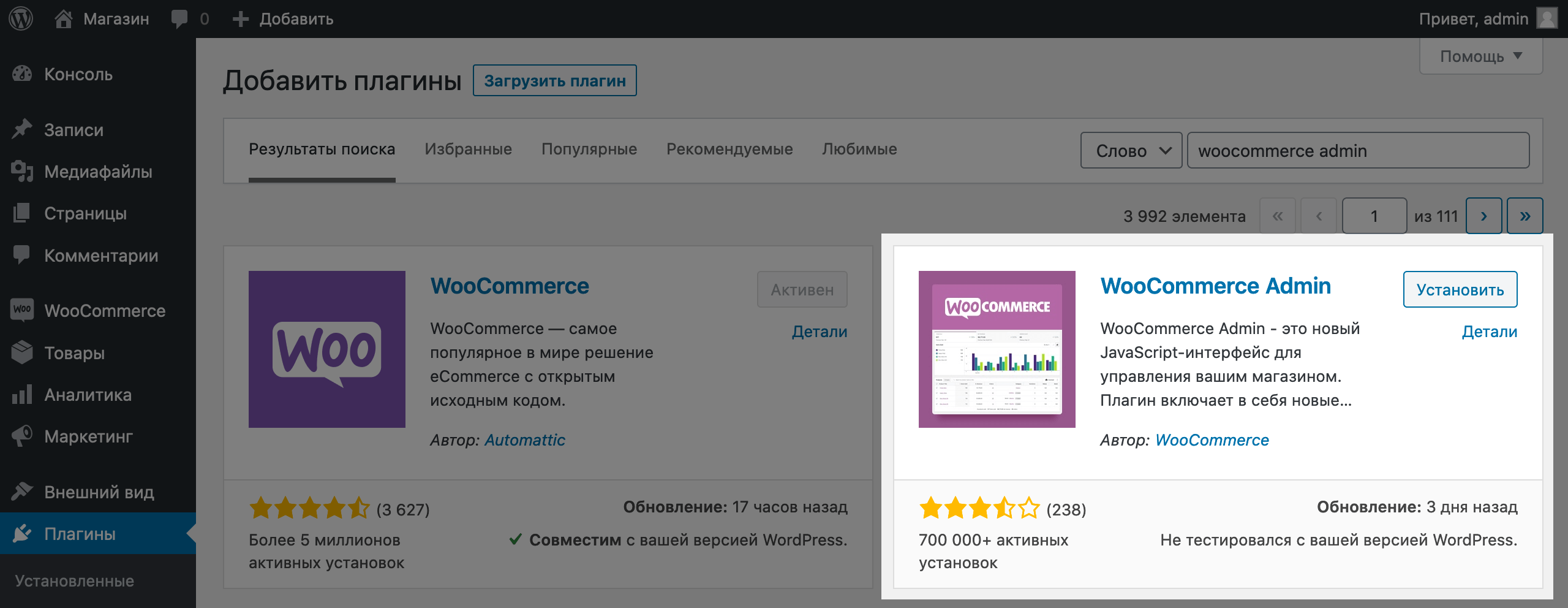Click the purple Woo plugin thumbnail

click(x=327, y=349)
